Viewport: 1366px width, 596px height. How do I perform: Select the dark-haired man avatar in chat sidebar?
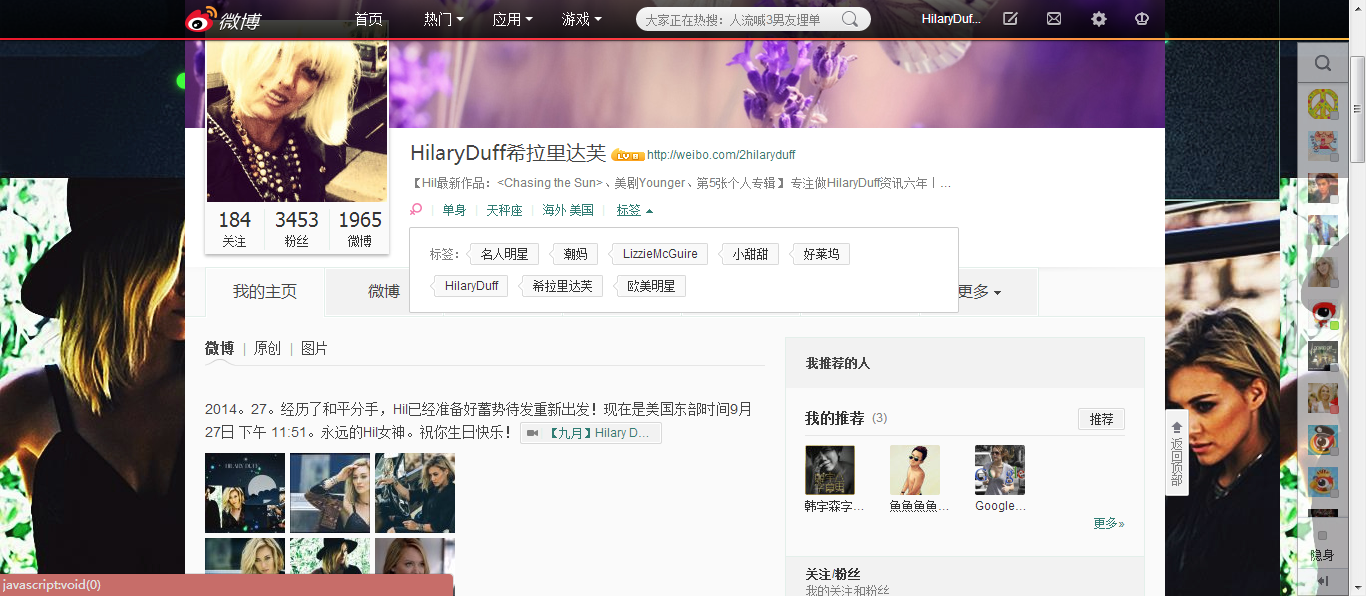(1323, 188)
